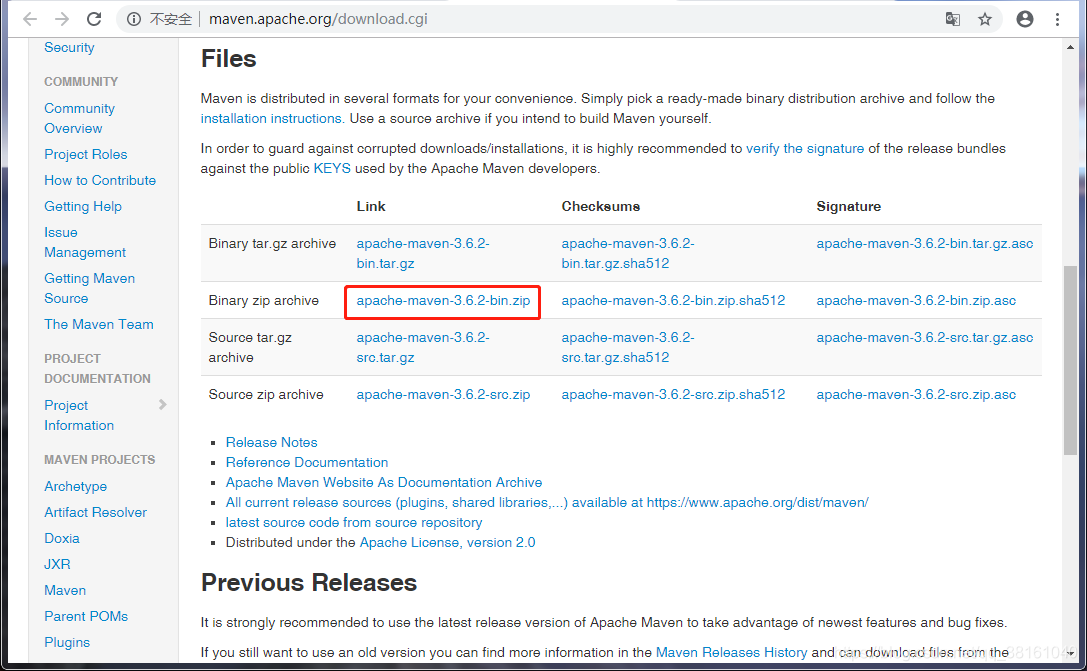This screenshot has height=671, width=1087.
Task: Open apache-maven-3.6.2-bin.zip.sha512 checksum
Action: click(x=673, y=301)
